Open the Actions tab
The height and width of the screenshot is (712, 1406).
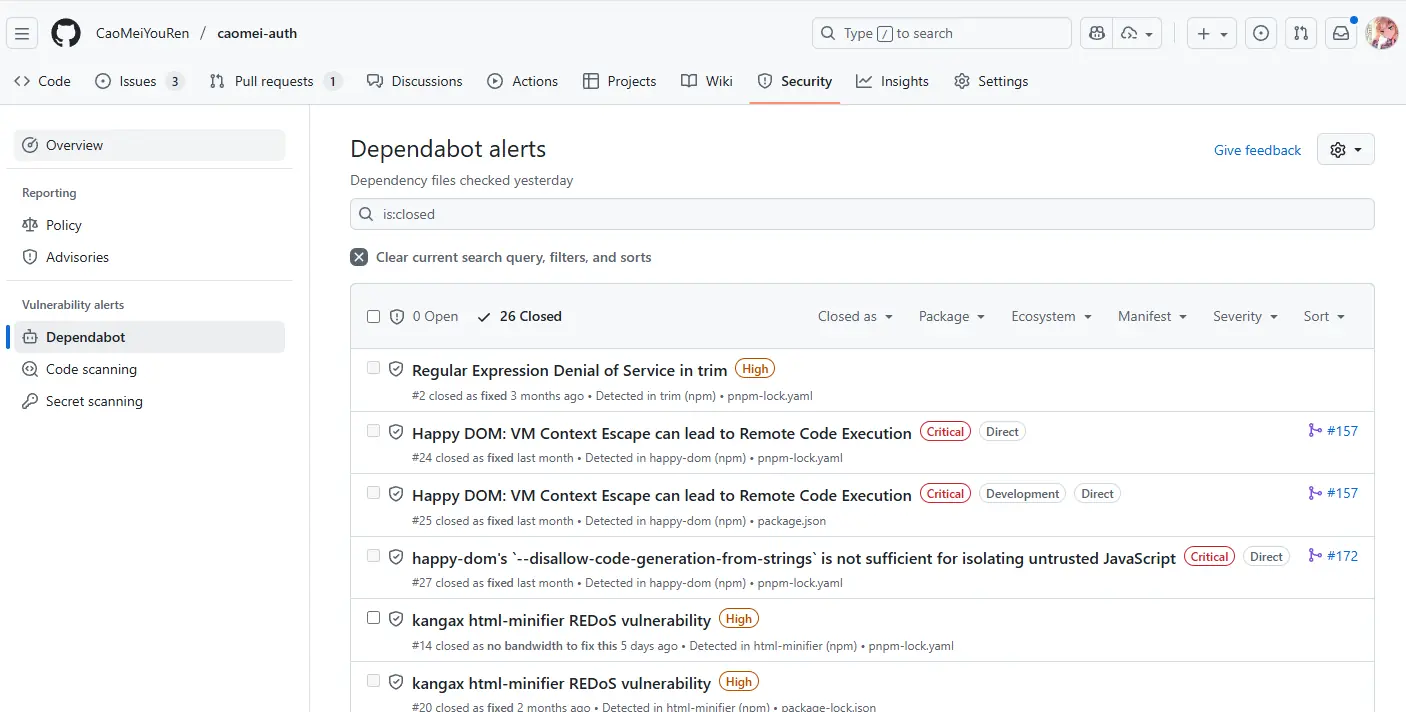pyautogui.click(x=522, y=81)
